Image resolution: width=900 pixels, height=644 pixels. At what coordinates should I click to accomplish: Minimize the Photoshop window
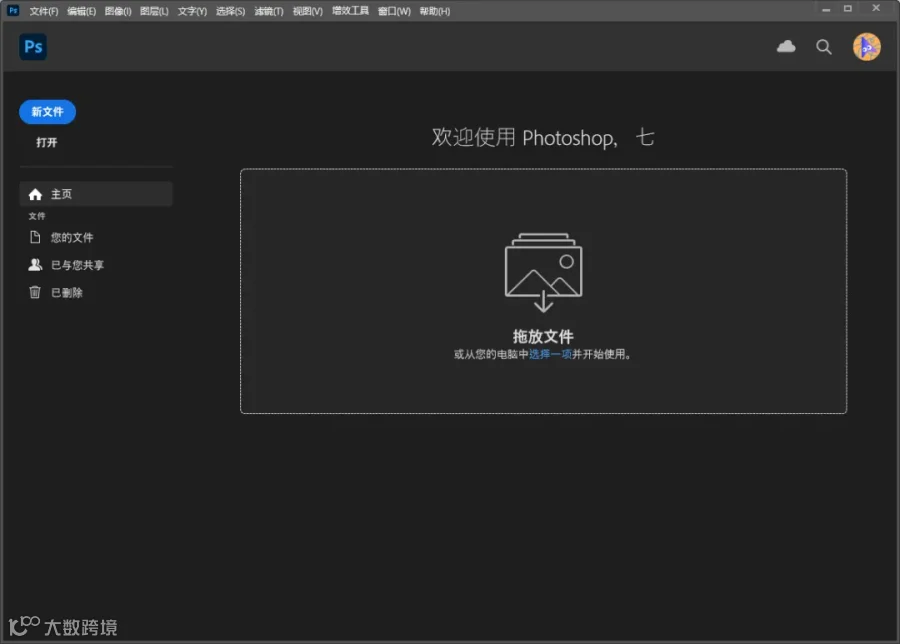pos(826,9)
